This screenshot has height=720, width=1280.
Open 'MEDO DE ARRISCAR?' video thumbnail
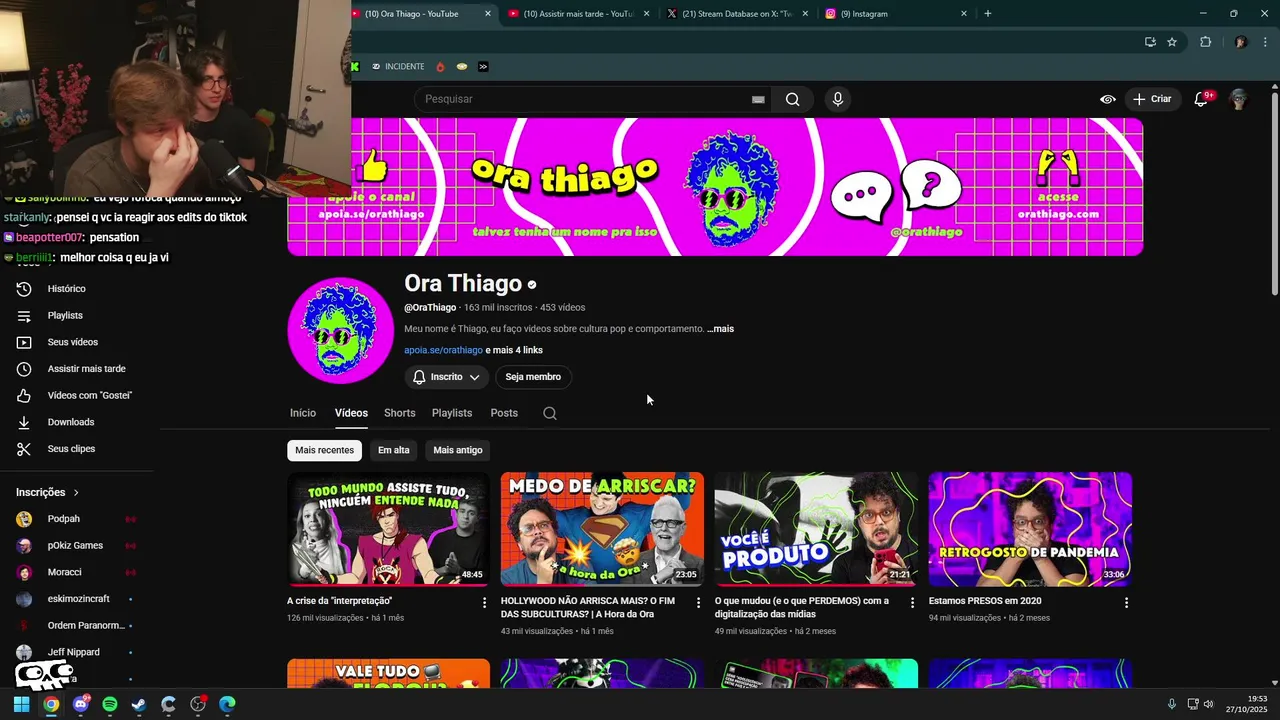tap(602, 529)
